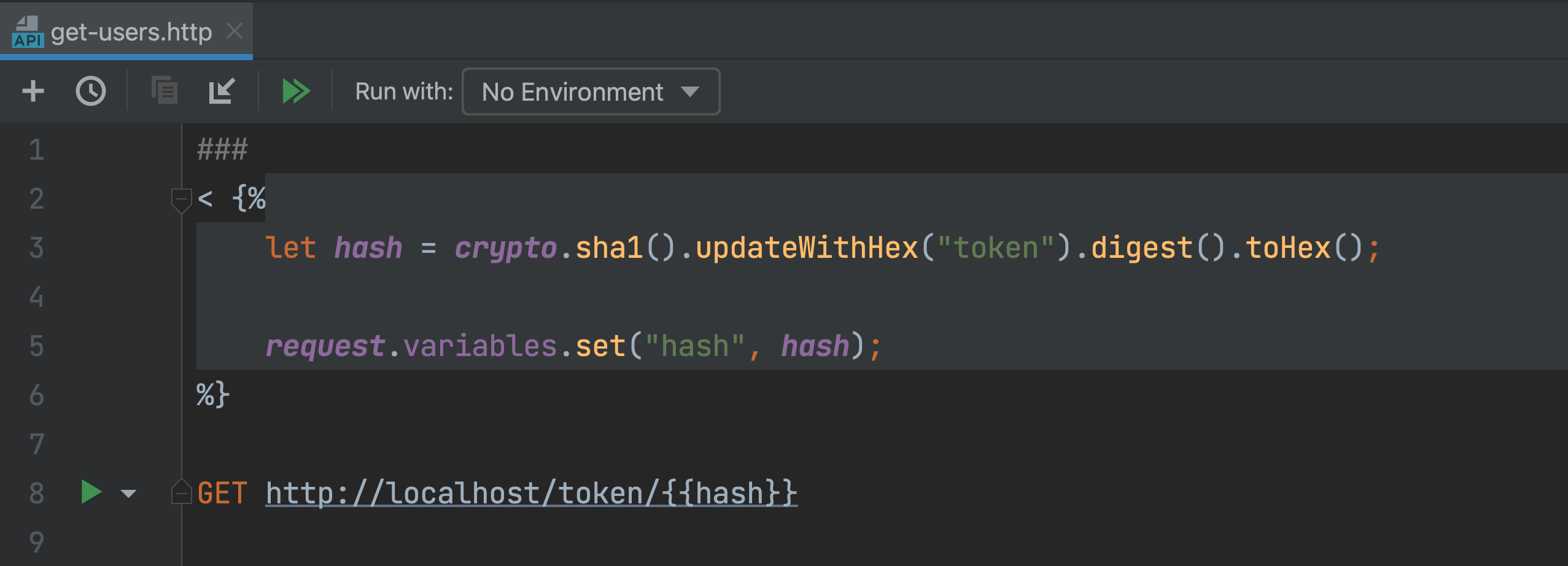1568x566 pixels.
Task: Expand run options arrow beside line 8
Action: pos(128,494)
